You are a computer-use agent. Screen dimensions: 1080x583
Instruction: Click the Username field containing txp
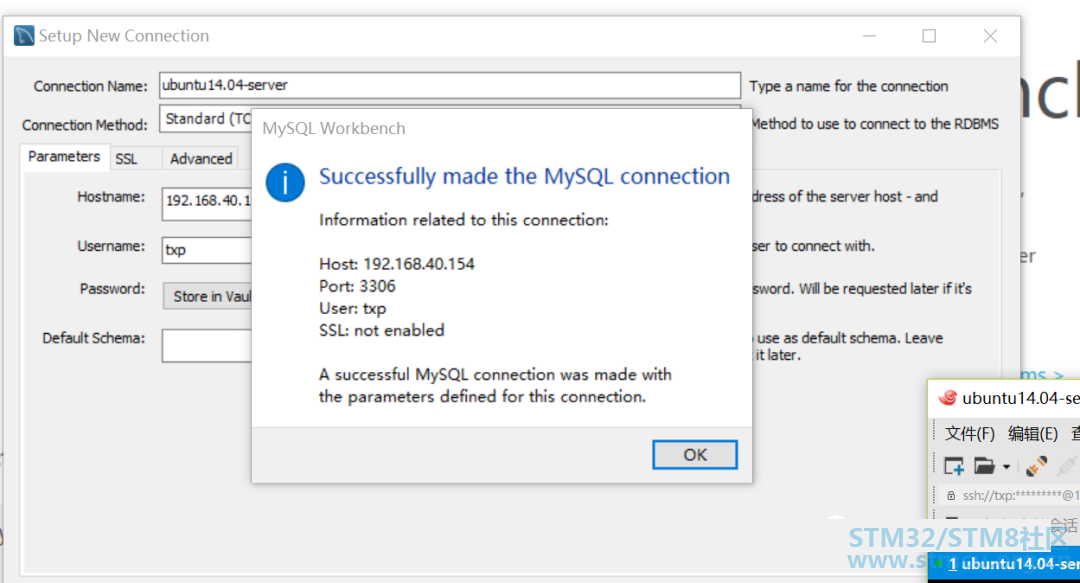(x=207, y=249)
